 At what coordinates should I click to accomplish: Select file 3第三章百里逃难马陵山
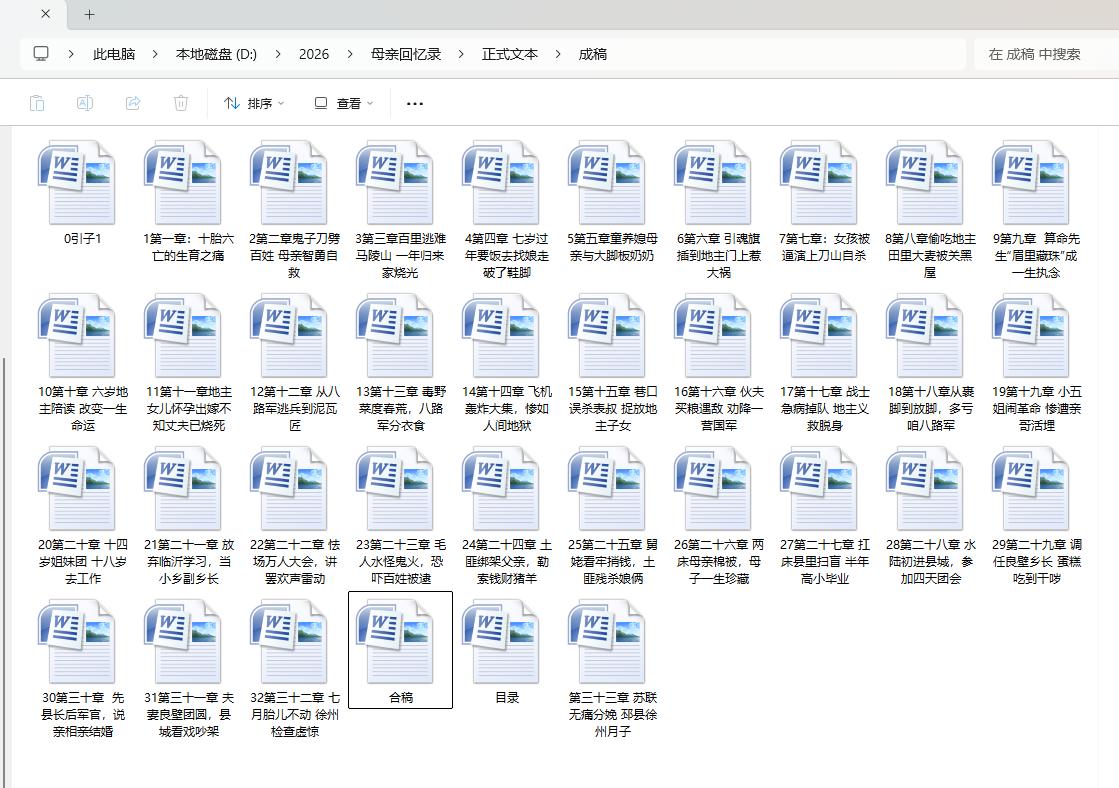400,210
